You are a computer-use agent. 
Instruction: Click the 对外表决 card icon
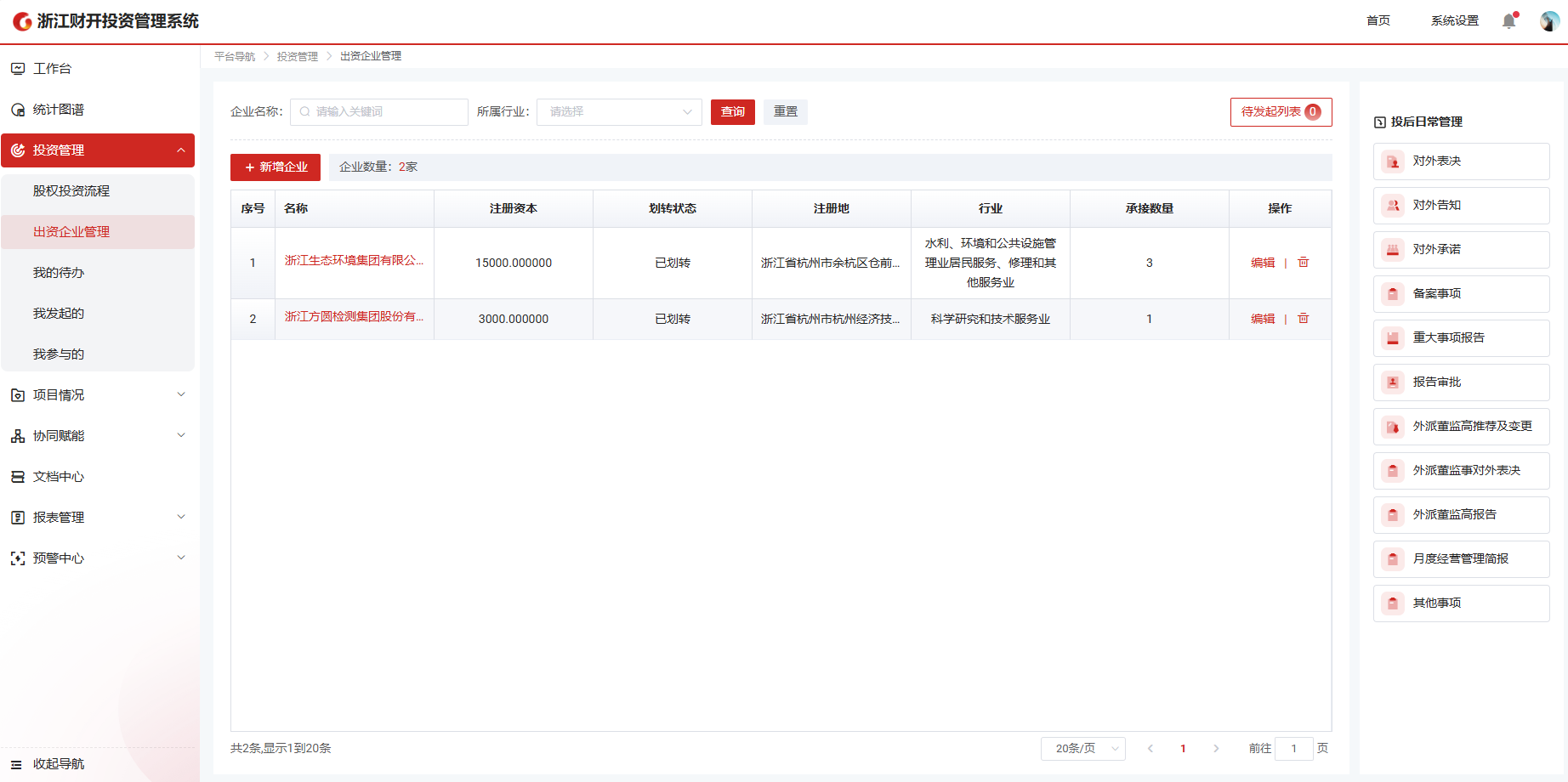(x=1393, y=161)
